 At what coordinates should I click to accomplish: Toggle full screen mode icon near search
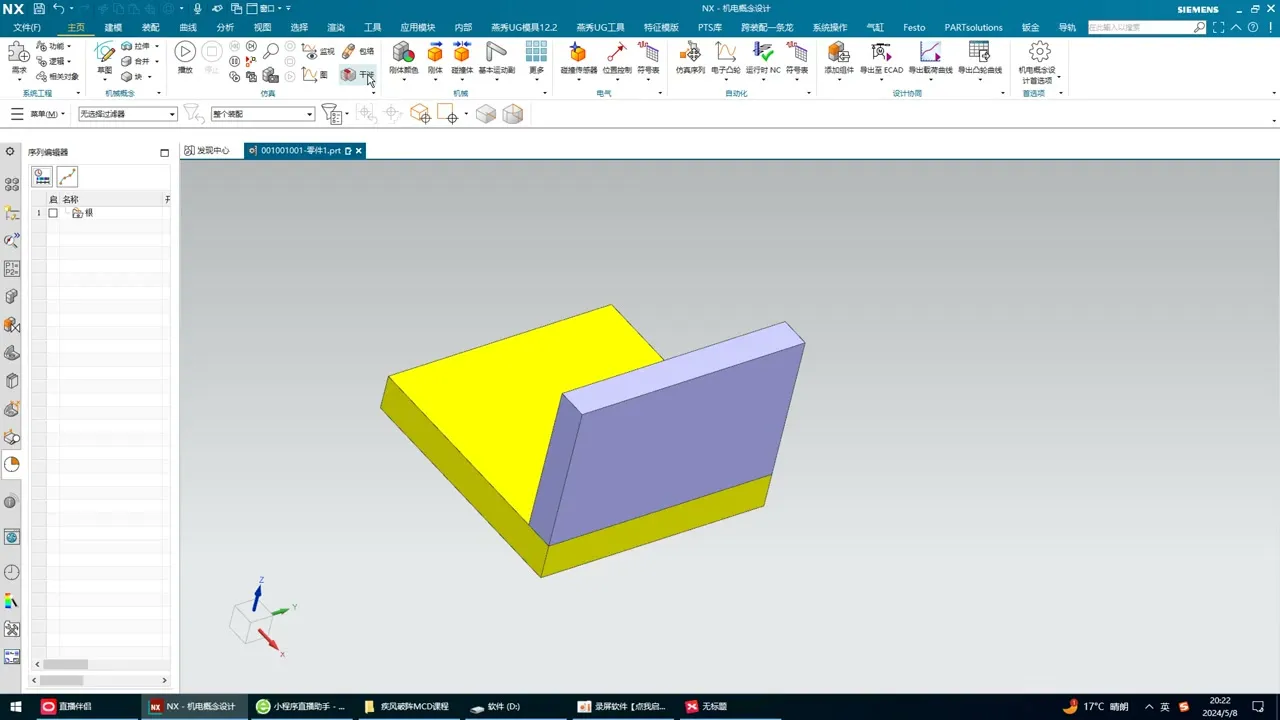click(x=1217, y=27)
